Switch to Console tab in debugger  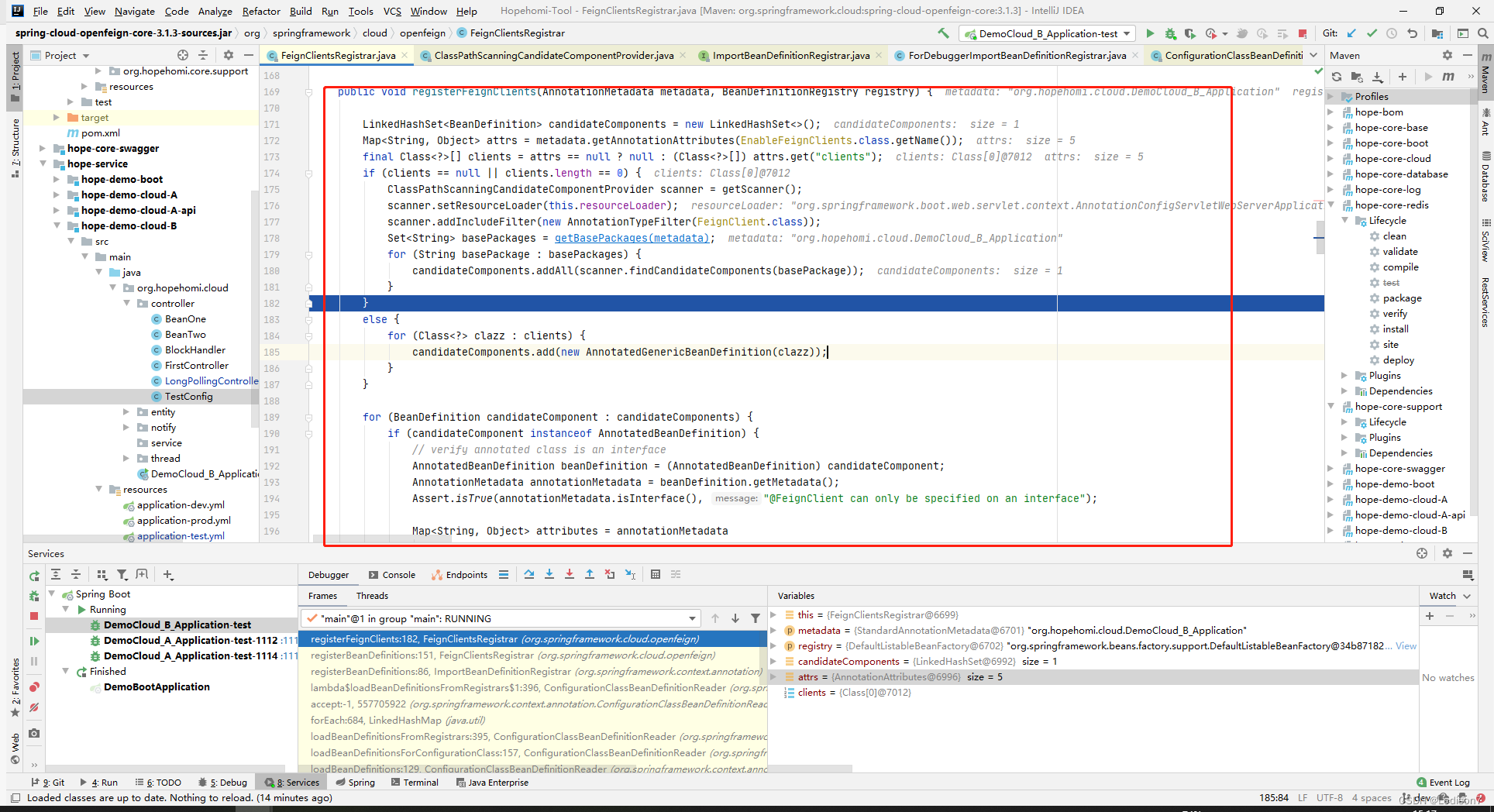pos(392,574)
